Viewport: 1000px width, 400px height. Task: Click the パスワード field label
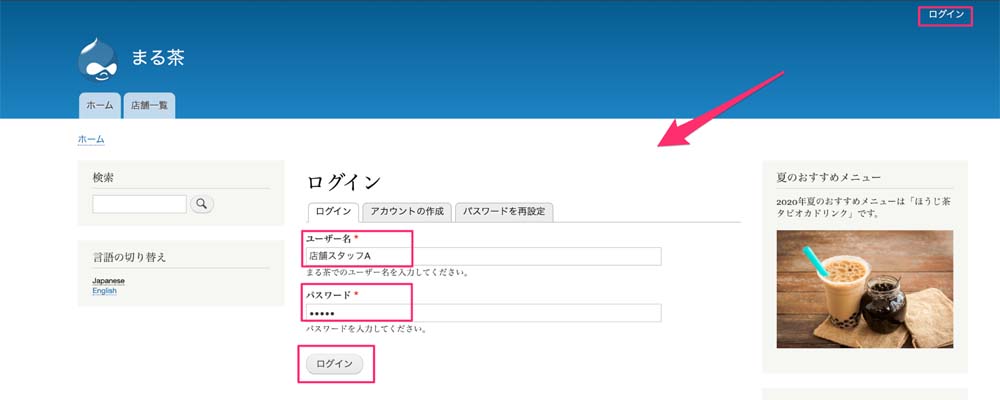click(x=332, y=295)
